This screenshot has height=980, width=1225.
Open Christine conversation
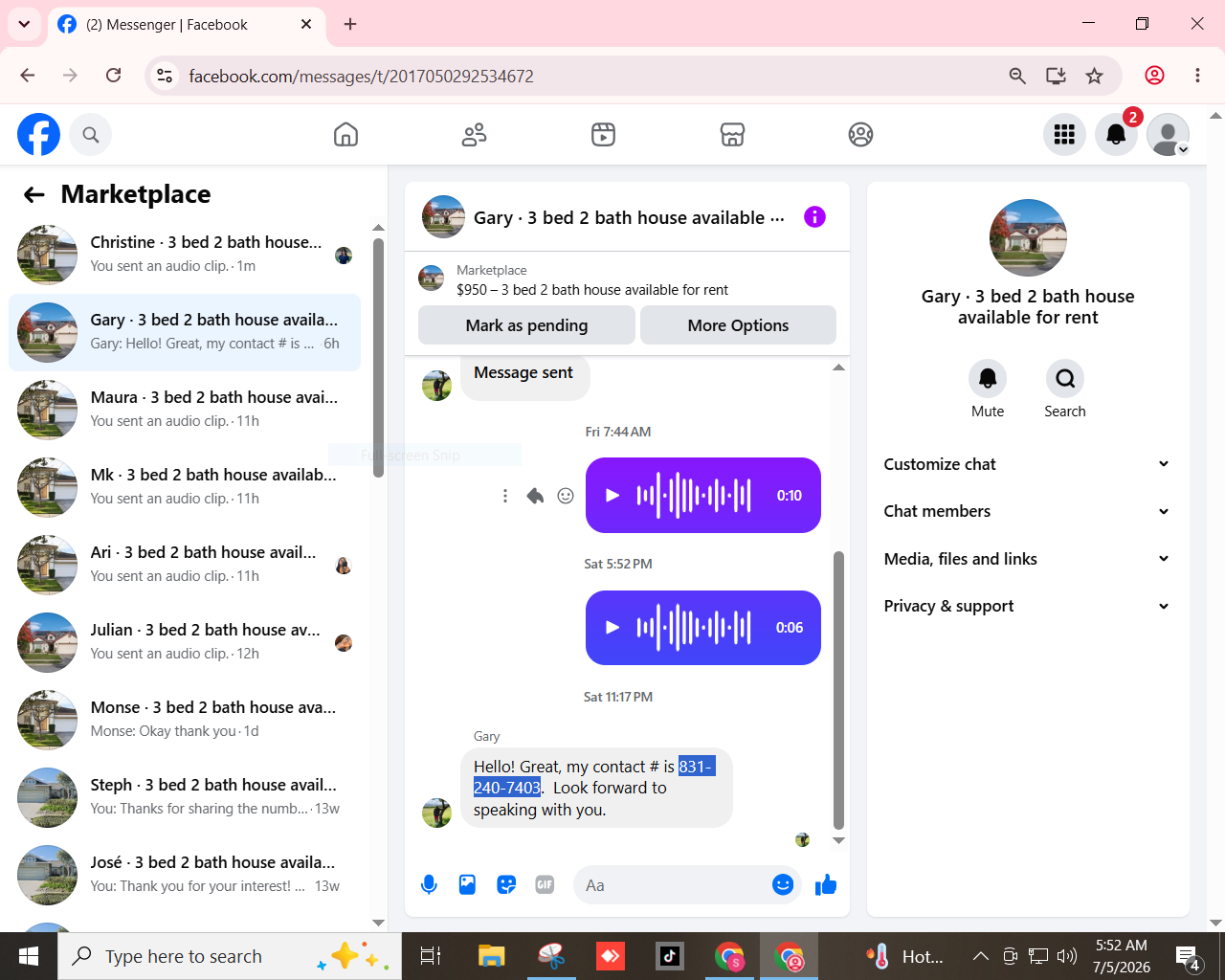pos(184,255)
